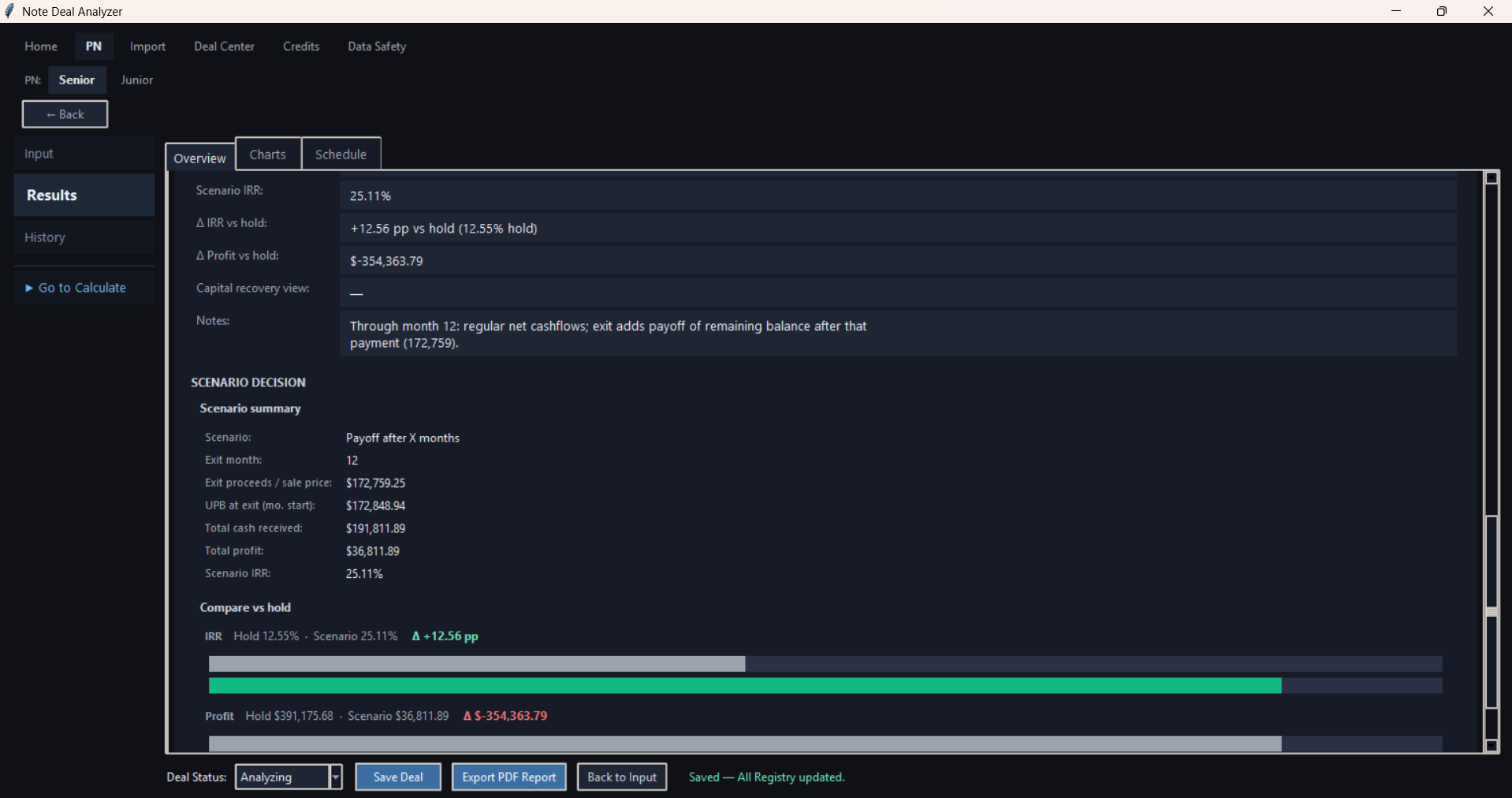Open the Home menu

pyautogui.click(x=41, y=47)
